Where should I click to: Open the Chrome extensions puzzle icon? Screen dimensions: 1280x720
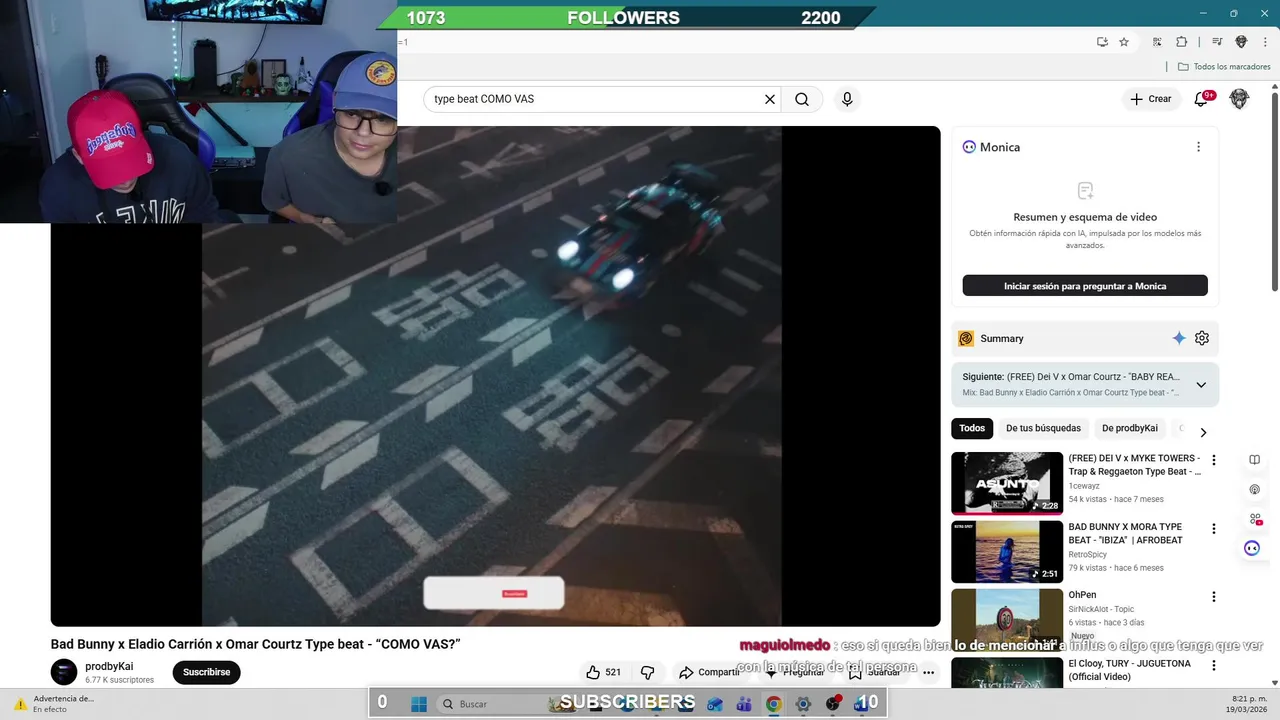[x=1181, y=42]
